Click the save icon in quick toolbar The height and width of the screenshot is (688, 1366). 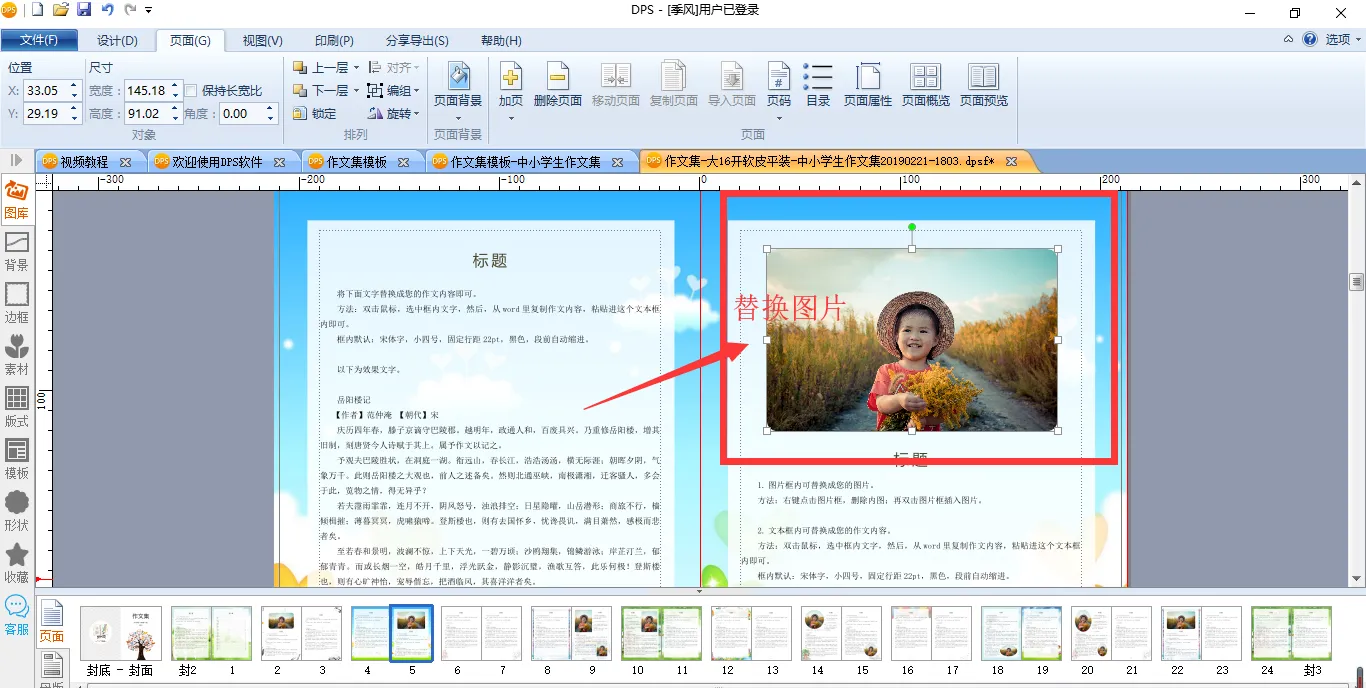84,10
